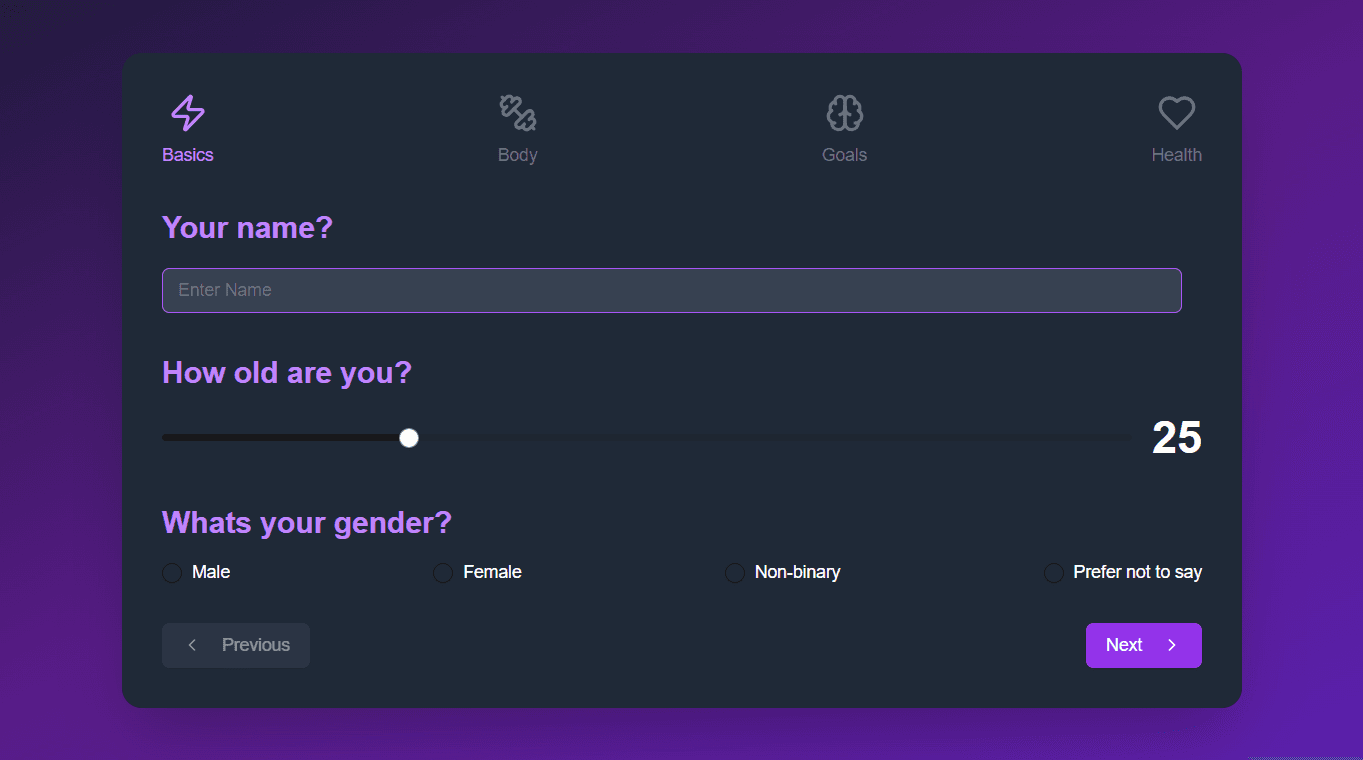1363x760 pixels.
Task: Select the Non-binary radio button
Action: (x=735, y=573)
